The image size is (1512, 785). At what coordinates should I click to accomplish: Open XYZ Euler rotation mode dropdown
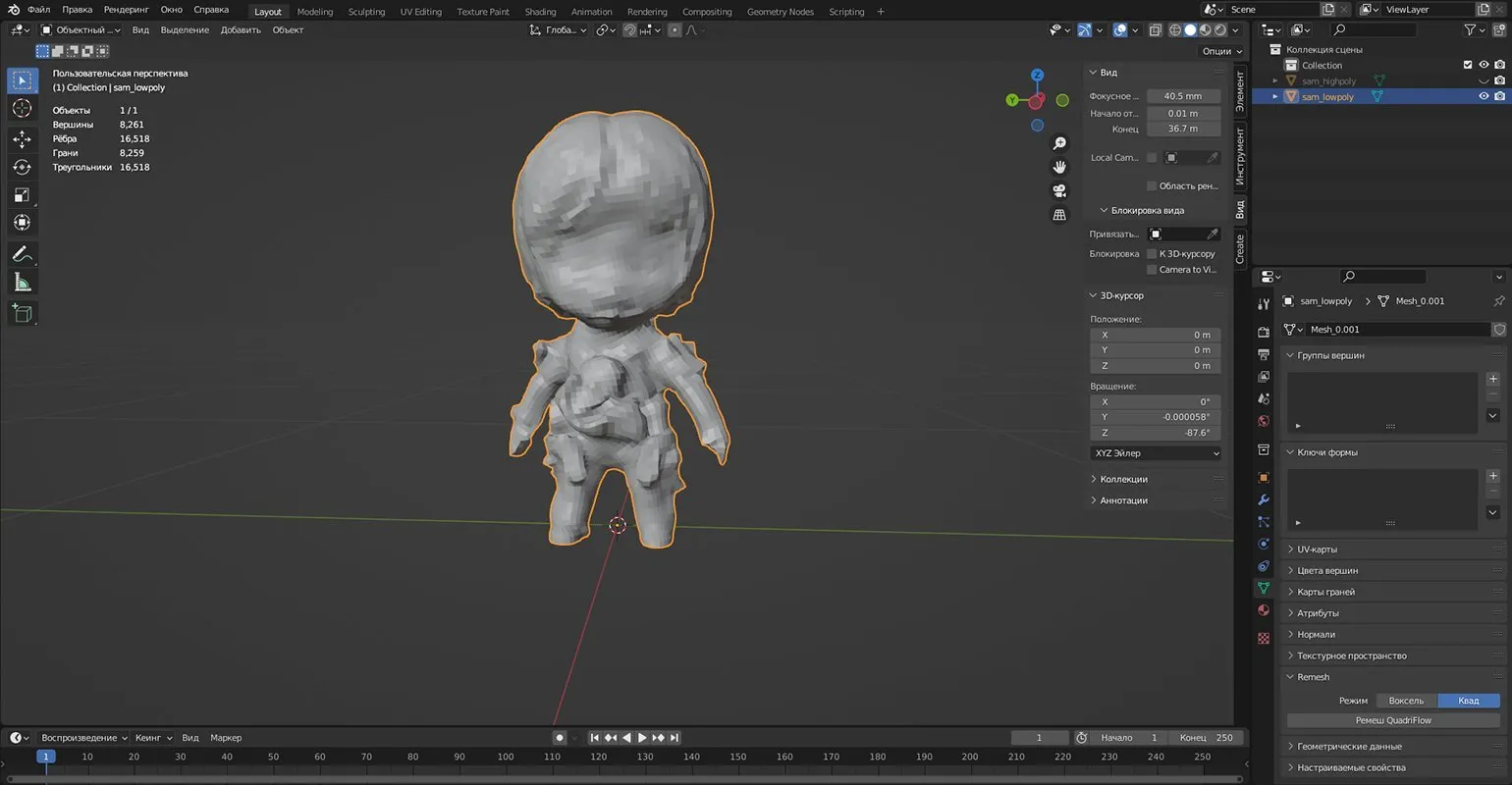(1156, 453)
